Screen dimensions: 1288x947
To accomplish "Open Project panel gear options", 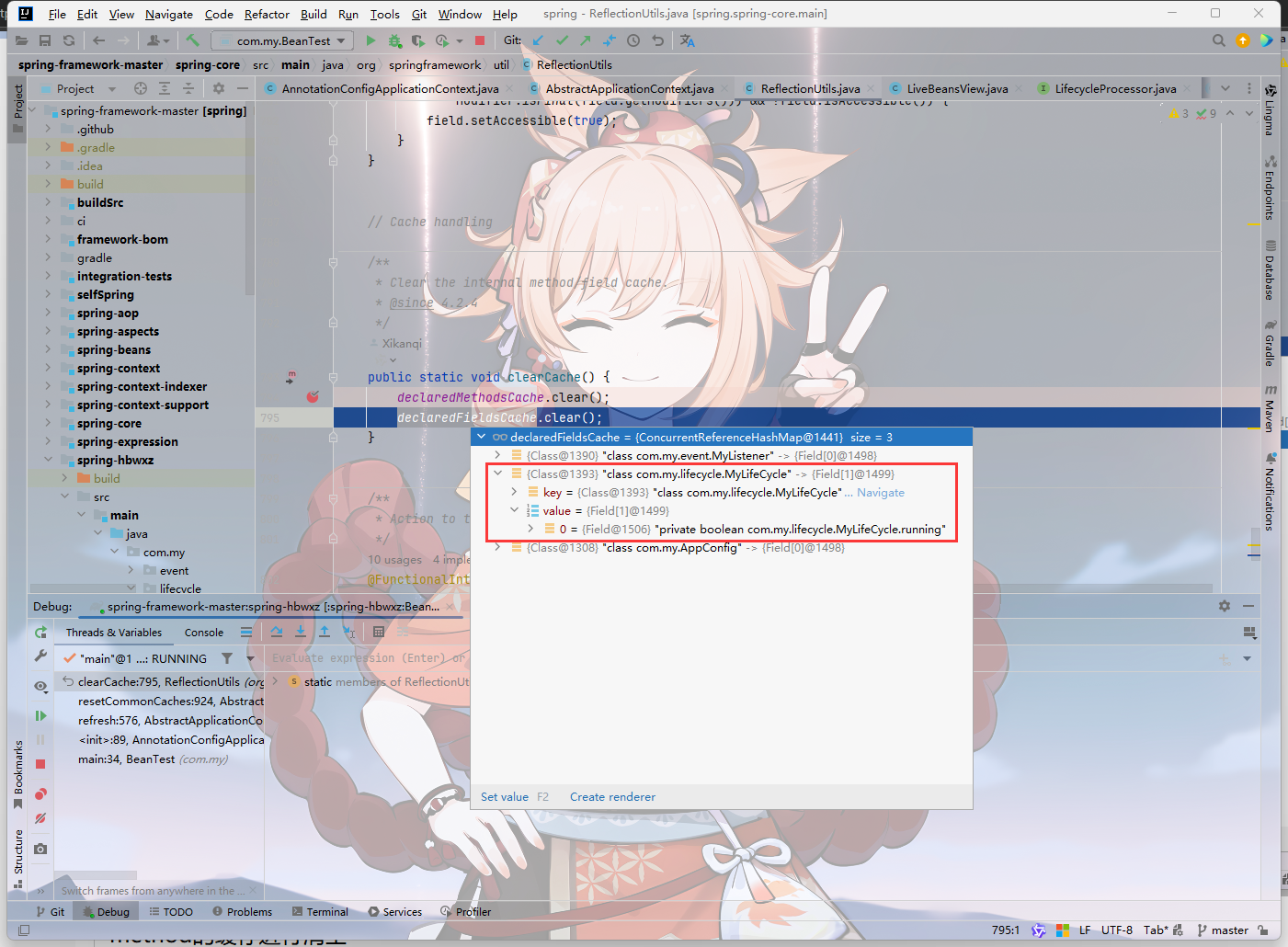I will click(219, 88).
